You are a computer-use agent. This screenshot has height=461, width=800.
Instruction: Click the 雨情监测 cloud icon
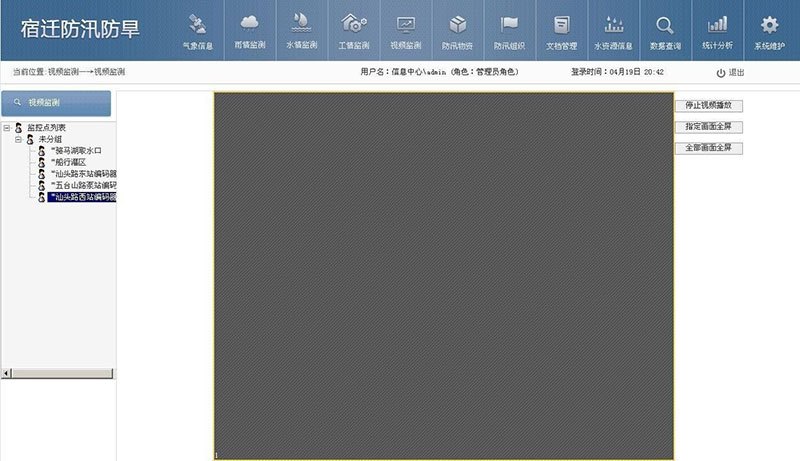[x=248, y=24]
